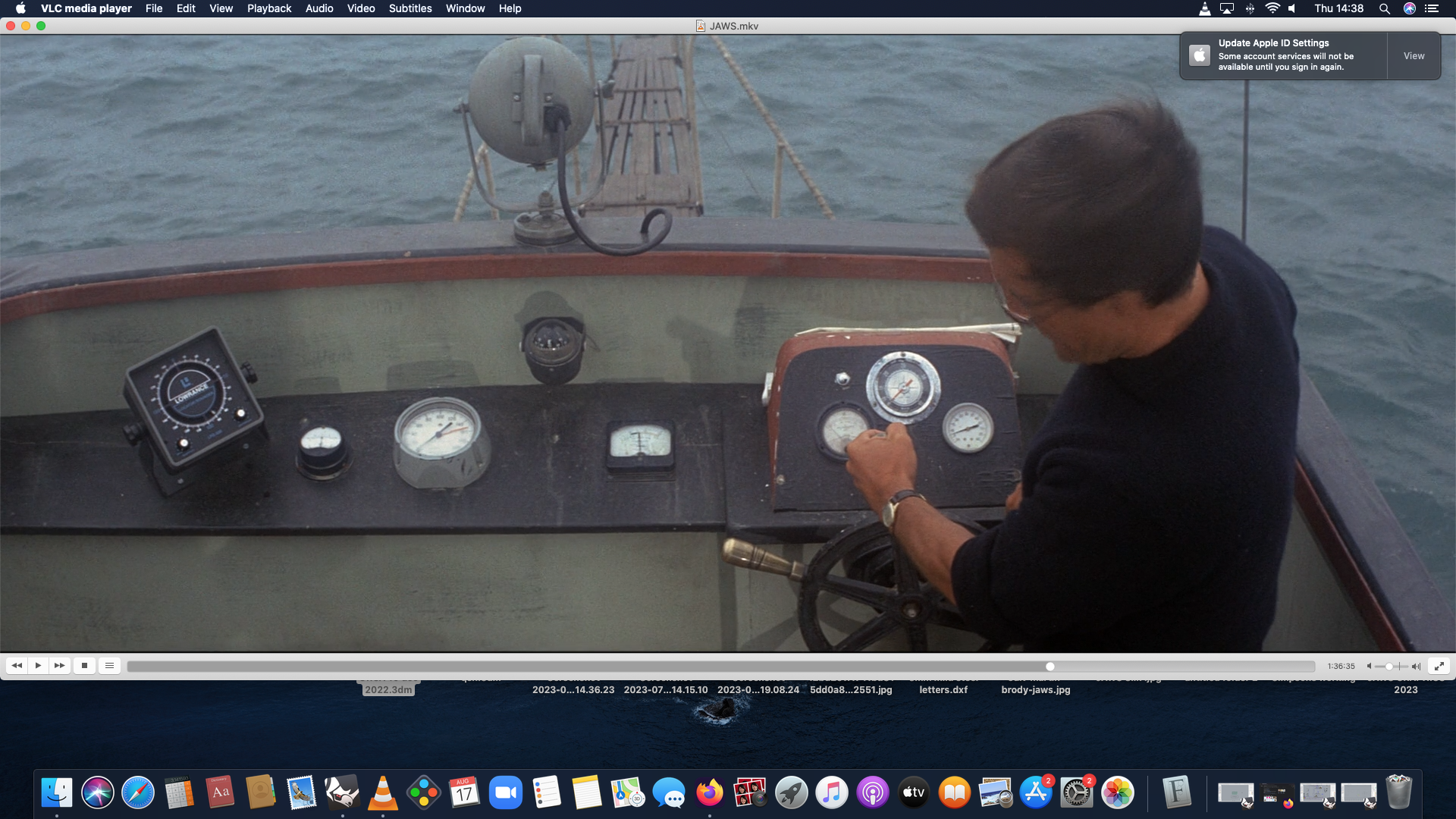Open AirPlay display menu bar icon

[x=1227, y=8]
